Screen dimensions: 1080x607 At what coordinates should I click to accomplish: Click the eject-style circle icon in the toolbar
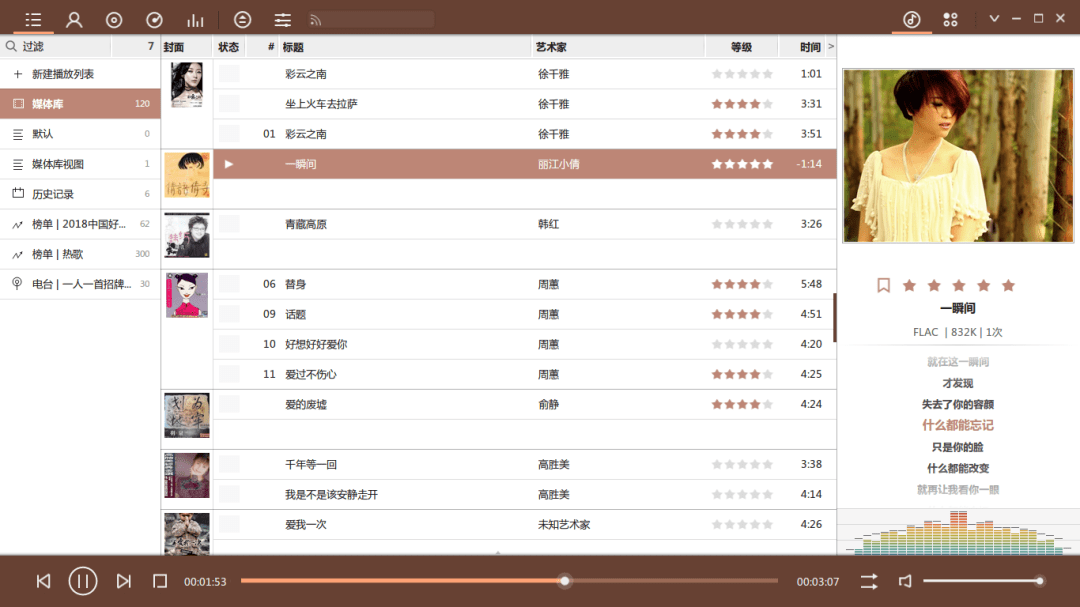tap(241, 18)
